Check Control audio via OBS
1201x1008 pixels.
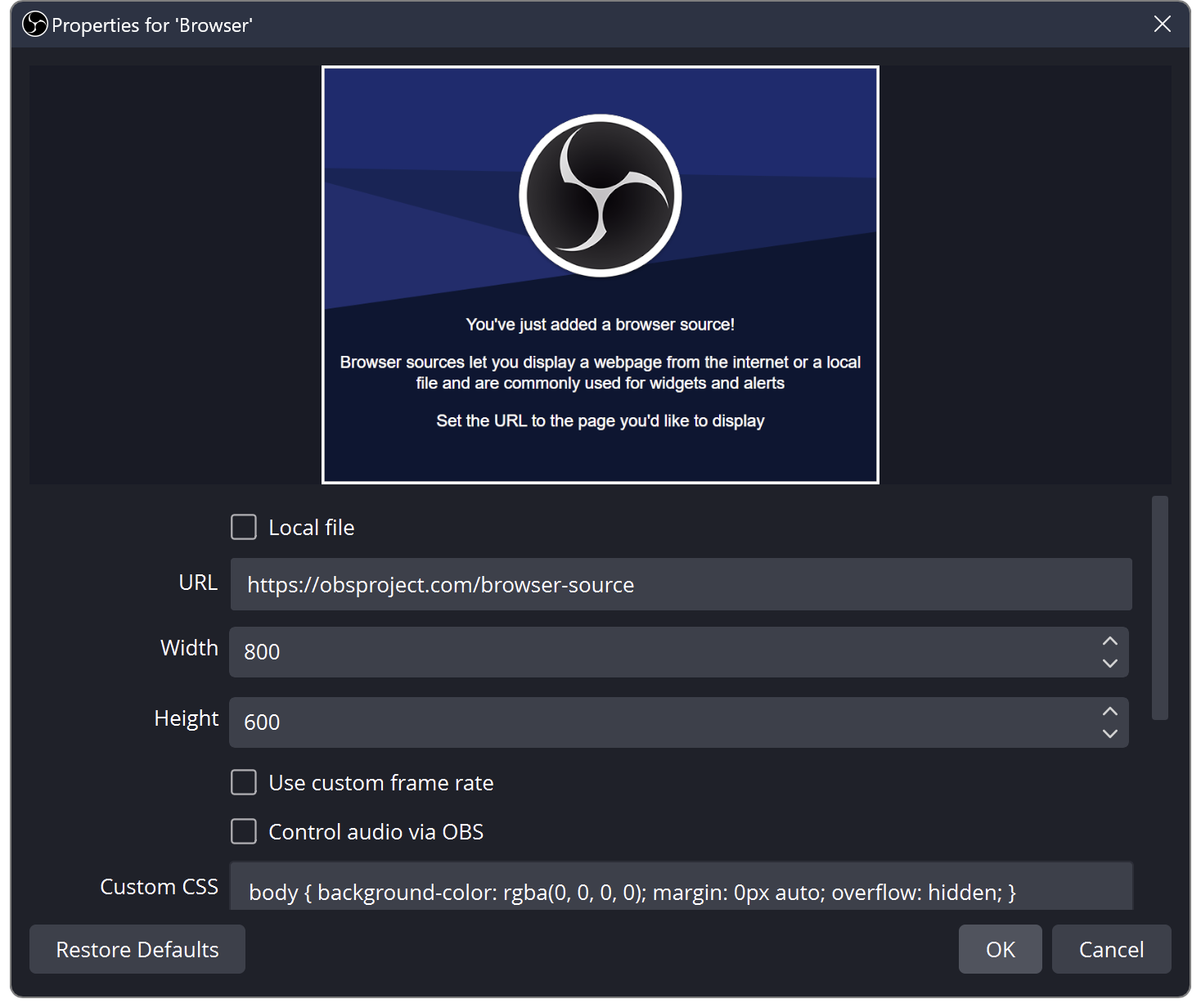coord(244,831)
